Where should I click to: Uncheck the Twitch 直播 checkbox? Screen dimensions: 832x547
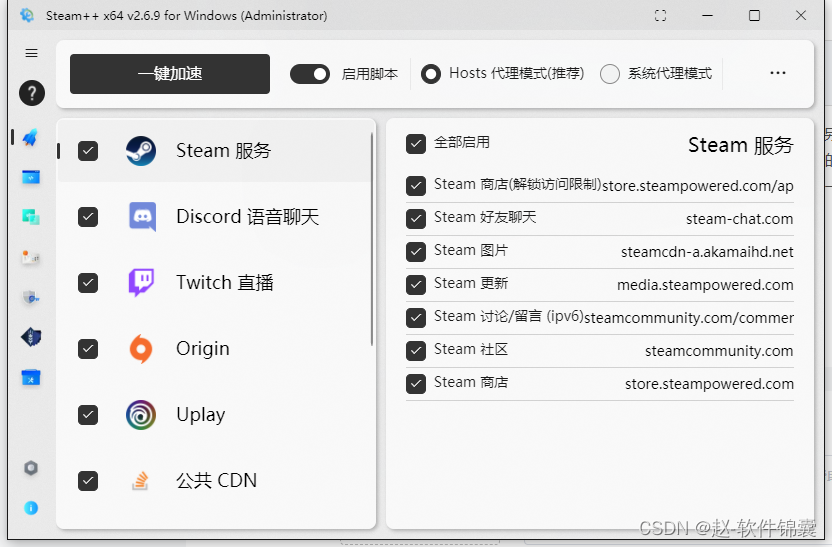(x=88, y=283)
